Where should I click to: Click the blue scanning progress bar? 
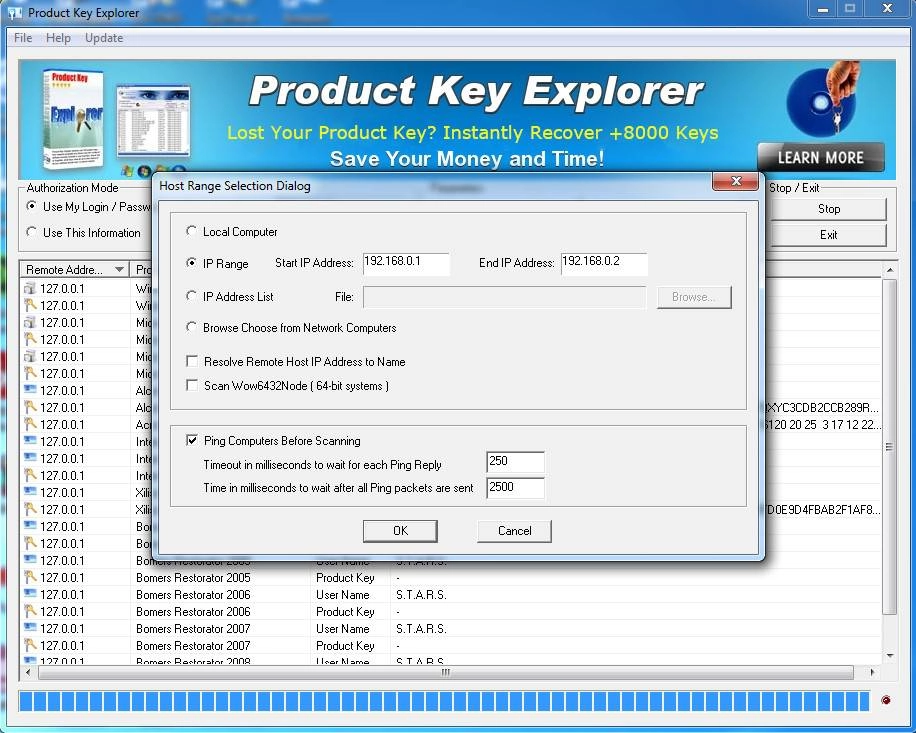[x=444, y=701]
